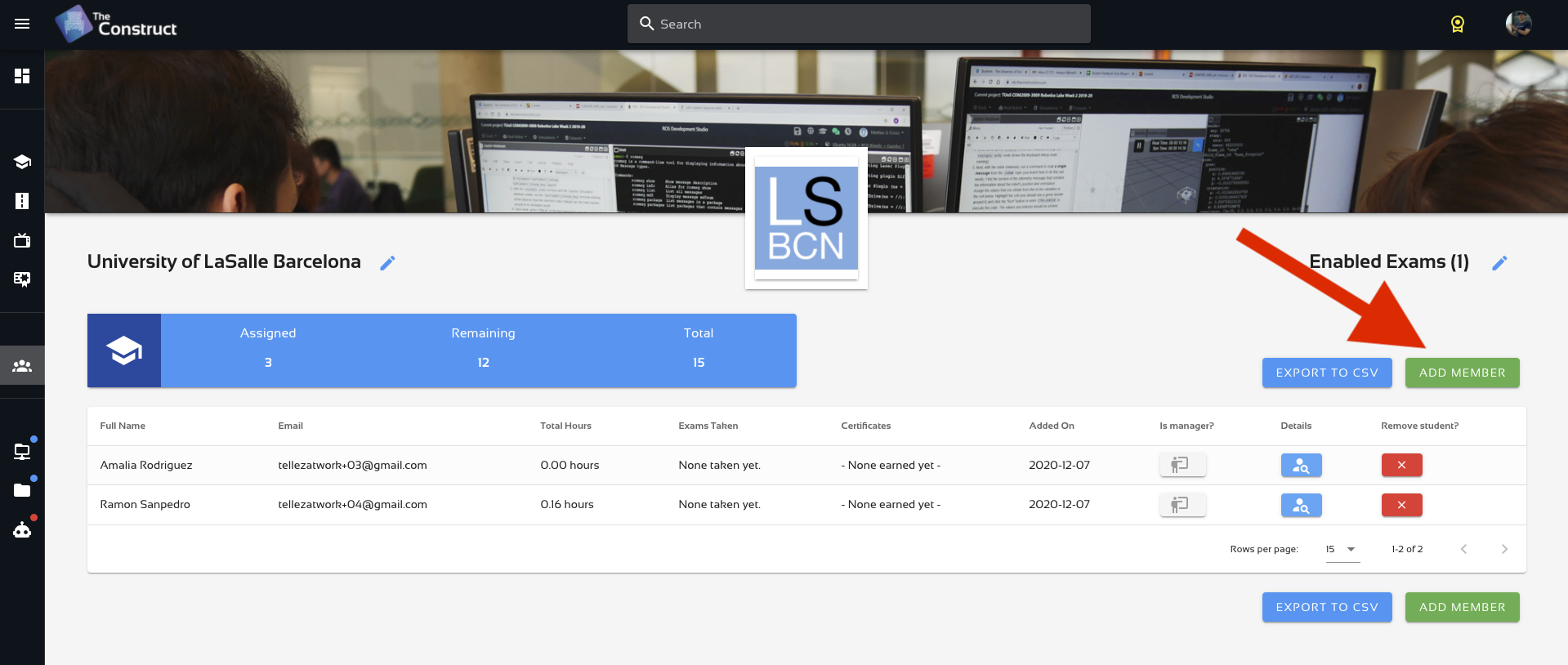Viewport: 1568px width, 665px height.
Task: Click the Assigned count 3
Action: [x=268, y=363]
